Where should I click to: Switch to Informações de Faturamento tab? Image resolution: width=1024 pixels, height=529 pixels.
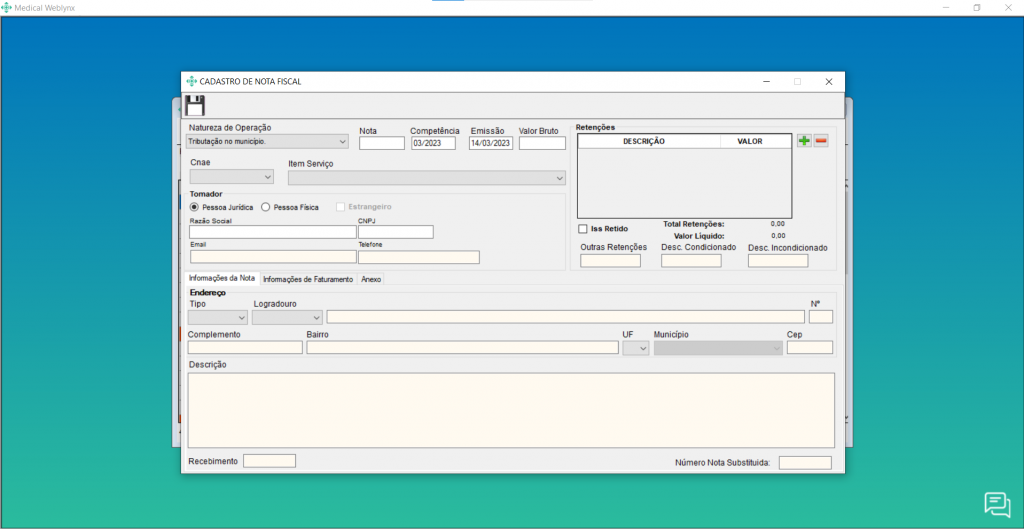[x=308, y=279]
